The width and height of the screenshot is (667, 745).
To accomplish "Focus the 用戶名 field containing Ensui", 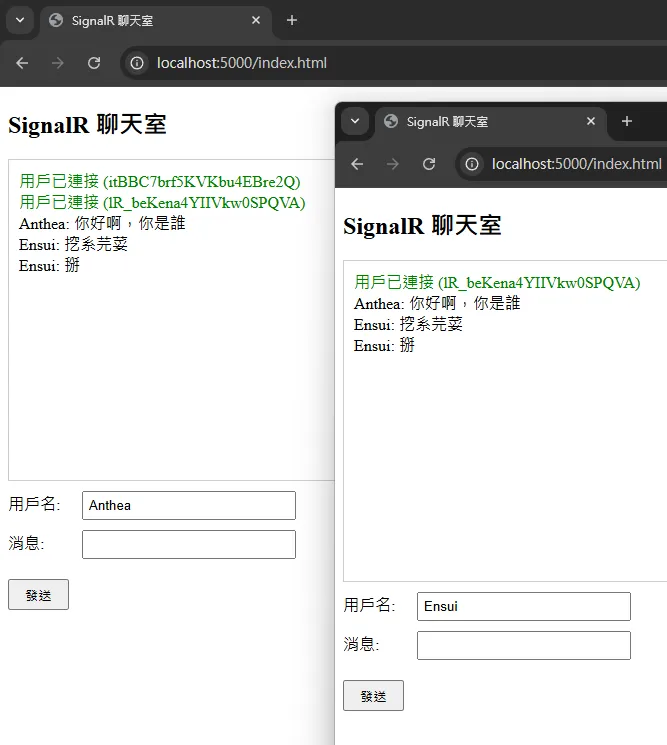I will [x=524, y=606].
